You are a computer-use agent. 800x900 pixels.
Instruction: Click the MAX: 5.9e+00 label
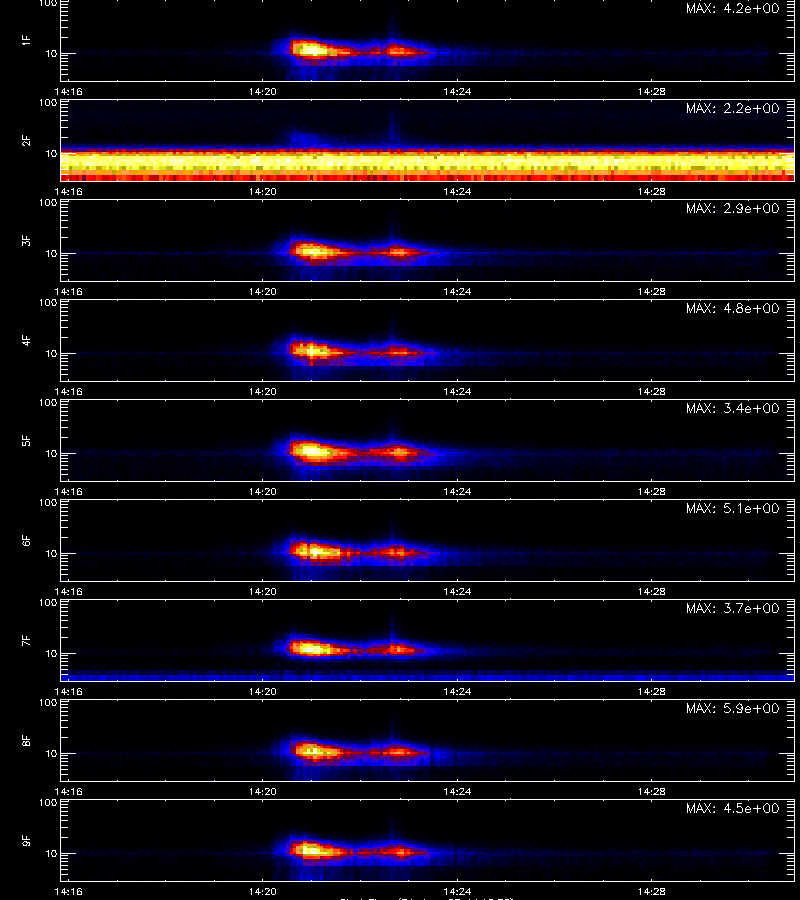[733, 708]
